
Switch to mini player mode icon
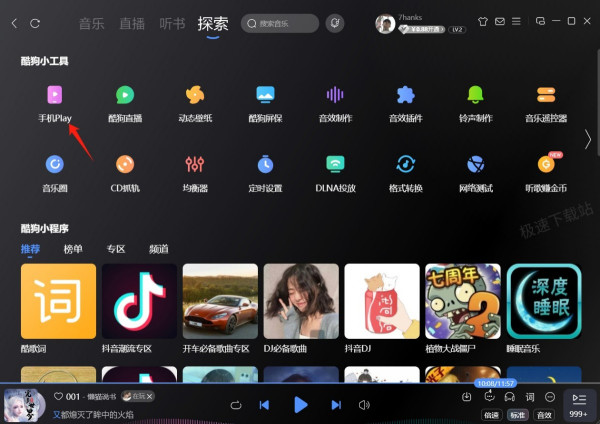(540, 21)
